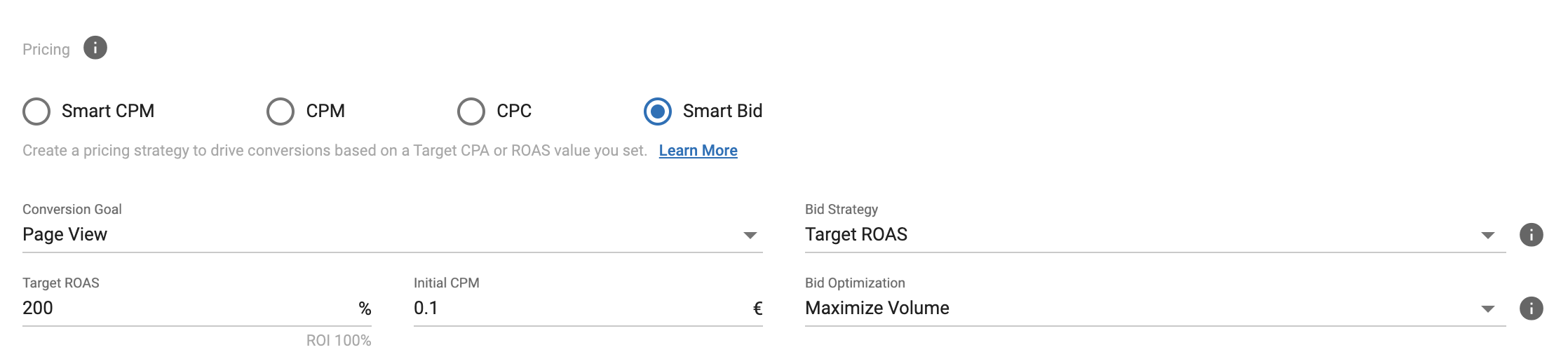The height and width of the screenshot is (352, 1568).
Task: Click the Target ROAS value in Bid Strategy
Action: coord(856,235)
